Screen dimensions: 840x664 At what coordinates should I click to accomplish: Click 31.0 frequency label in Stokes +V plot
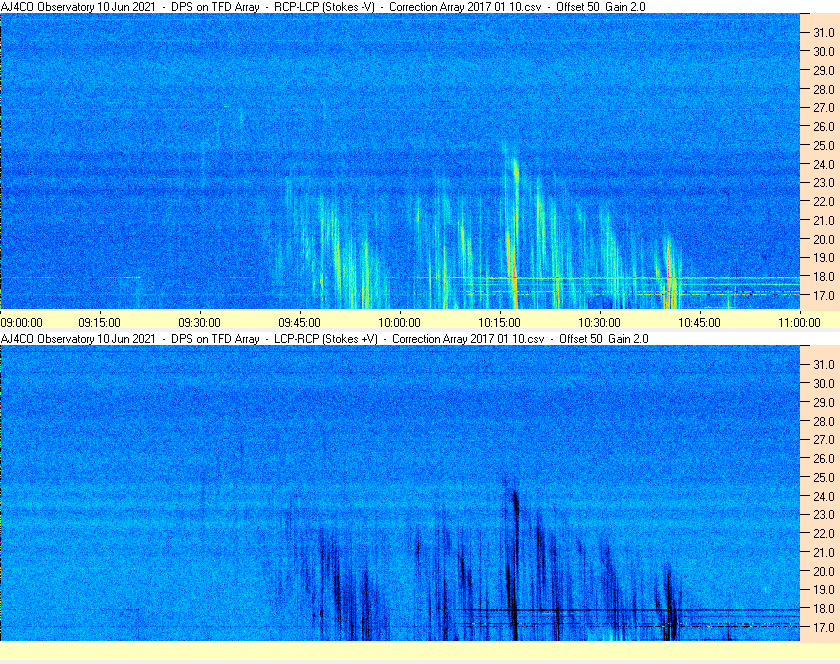click(x=824, y=364)
